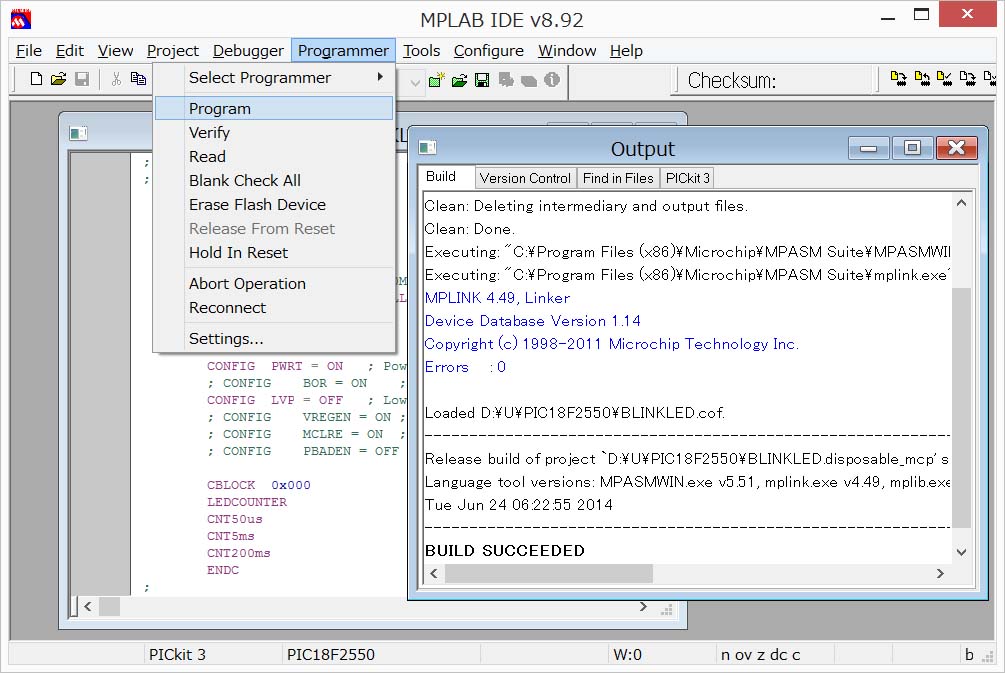The width and height of the screenshot is (1005, 673).
Task: Click the round info icon in project toolbar
Action: coord(552,79)
